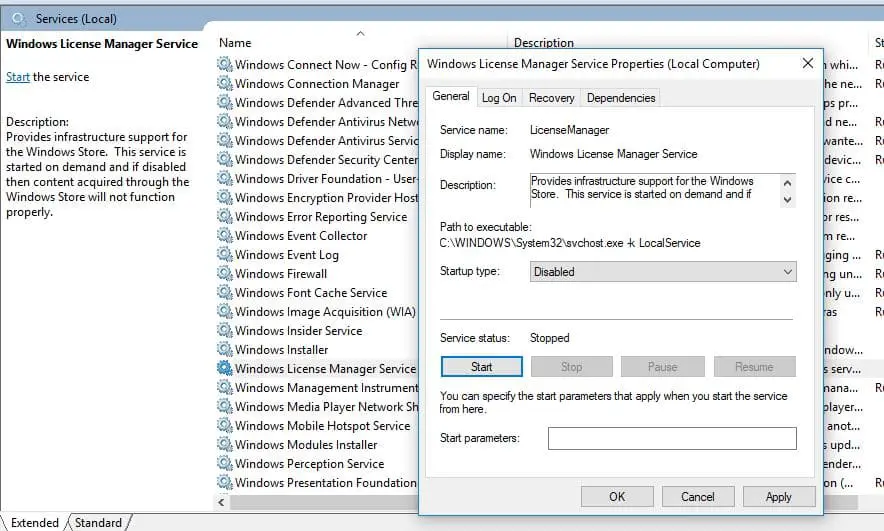Click gear icon of Windows Modules Installer
Image resolution: width=884 pixels, height=531 pixels.
point(224,444)
